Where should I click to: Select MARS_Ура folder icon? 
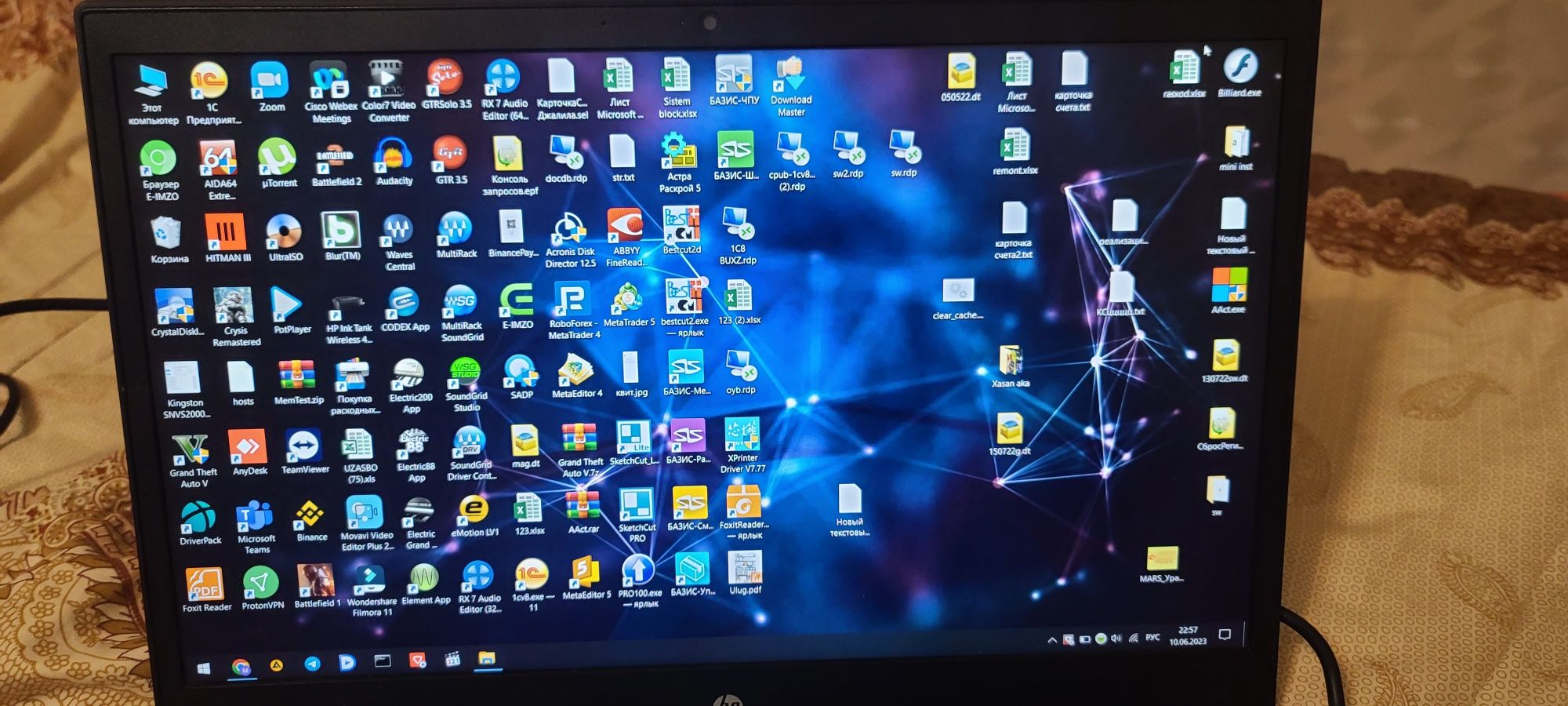[x=1161, y=565]
